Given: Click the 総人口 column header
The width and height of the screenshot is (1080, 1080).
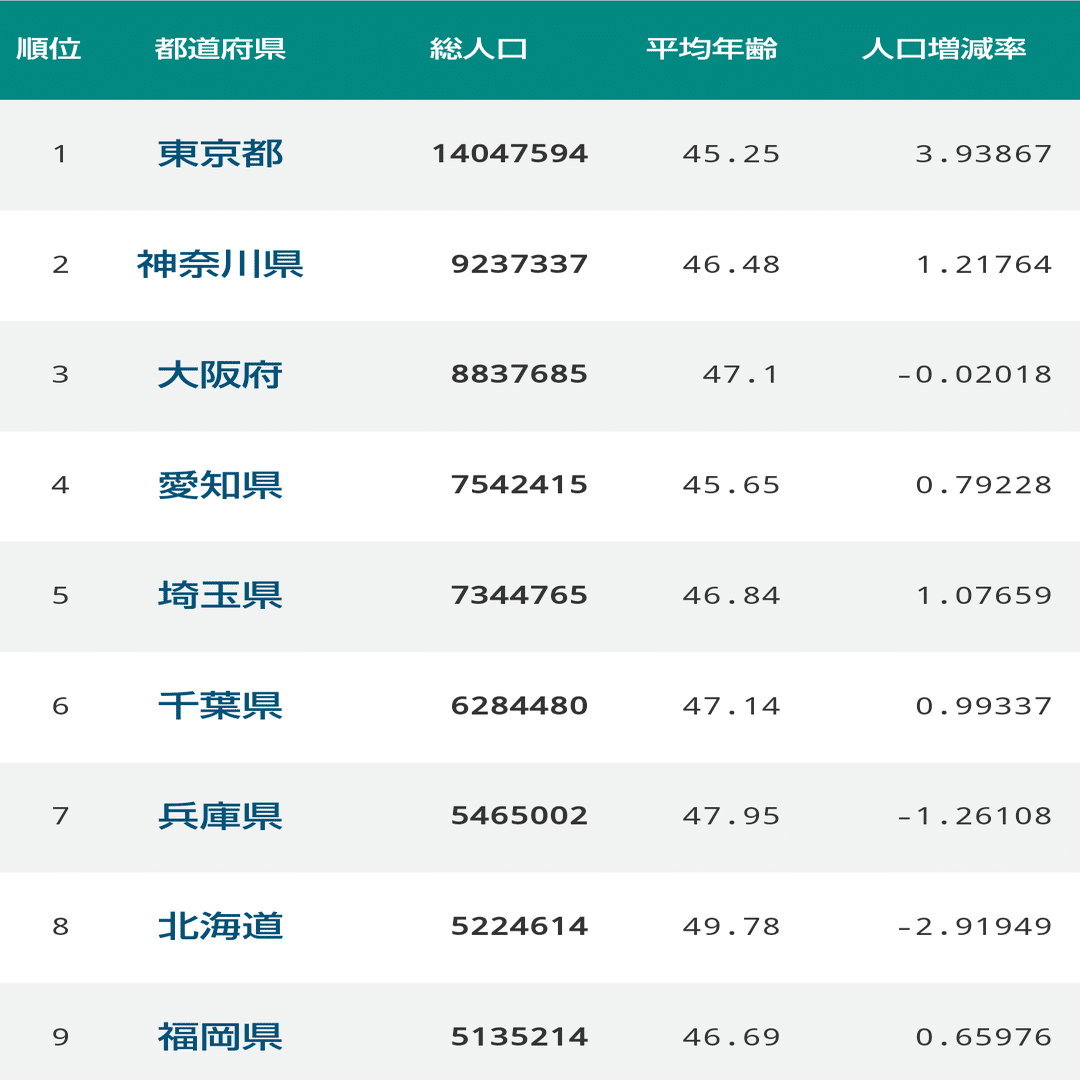Looking at the screenshot, I should tap(479, 49).
